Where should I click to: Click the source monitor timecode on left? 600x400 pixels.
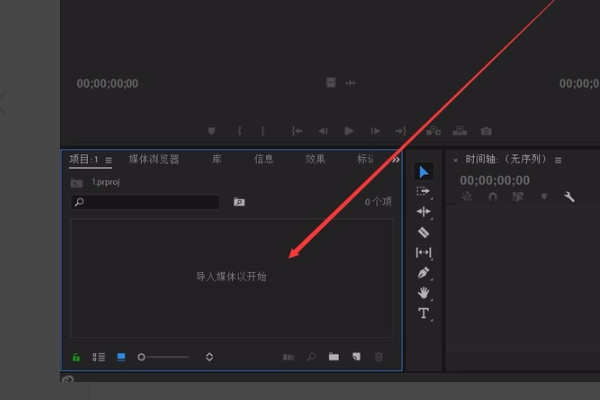[108, 83]
